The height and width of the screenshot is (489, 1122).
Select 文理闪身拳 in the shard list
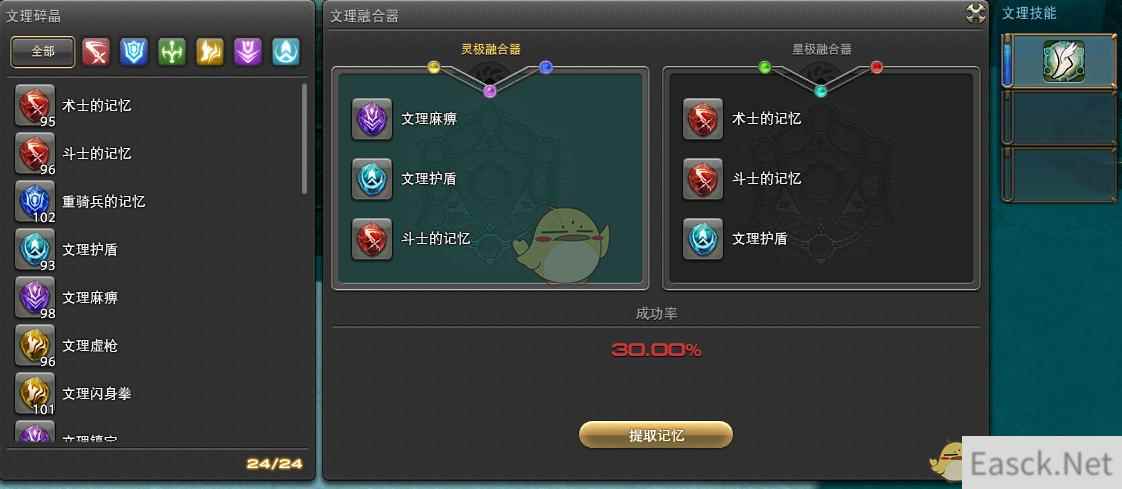click(x=157, y=394)
